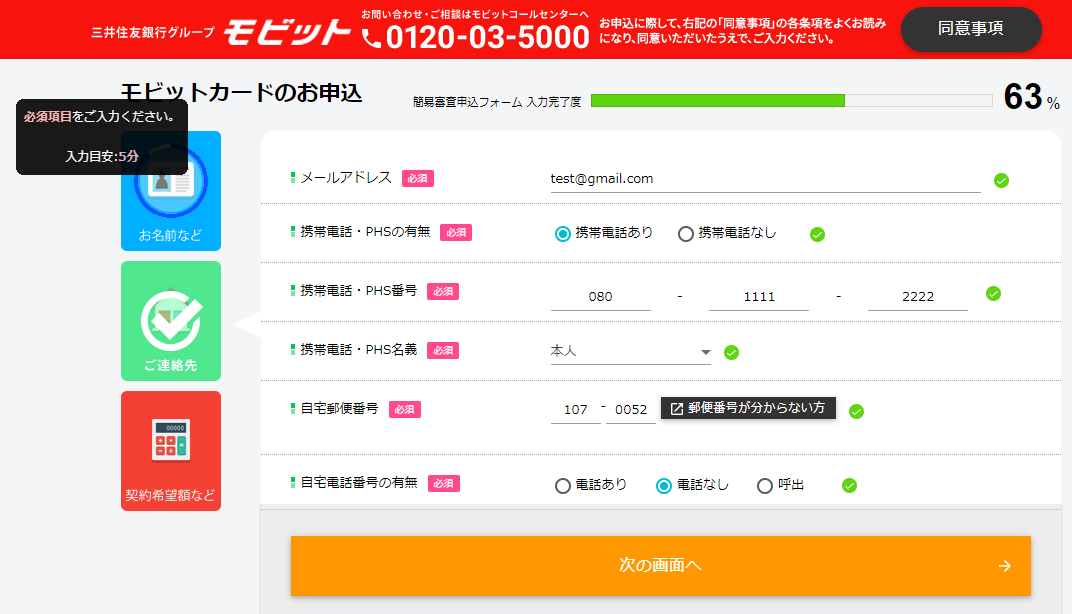Click the 自宅電話番号の有無 label
Image resolution: width=1072 pixels, height=614 pixels.
click(359, 483)
